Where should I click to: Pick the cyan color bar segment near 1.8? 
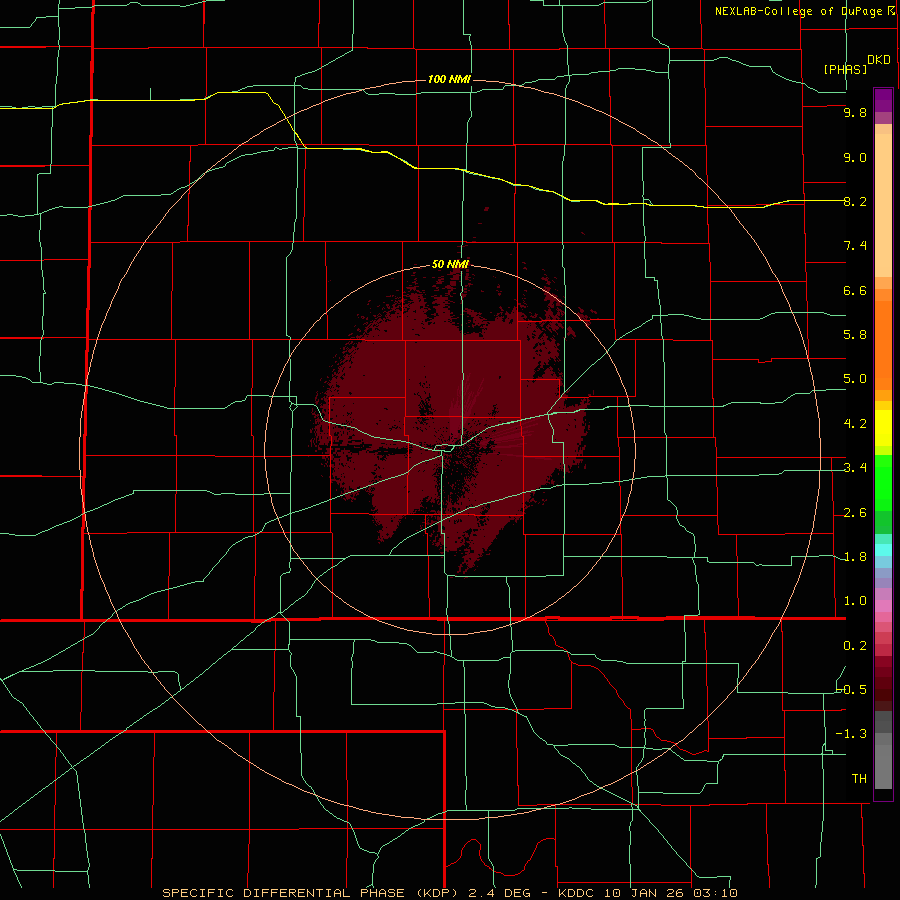pyautogui.click(x=883, y=550)
